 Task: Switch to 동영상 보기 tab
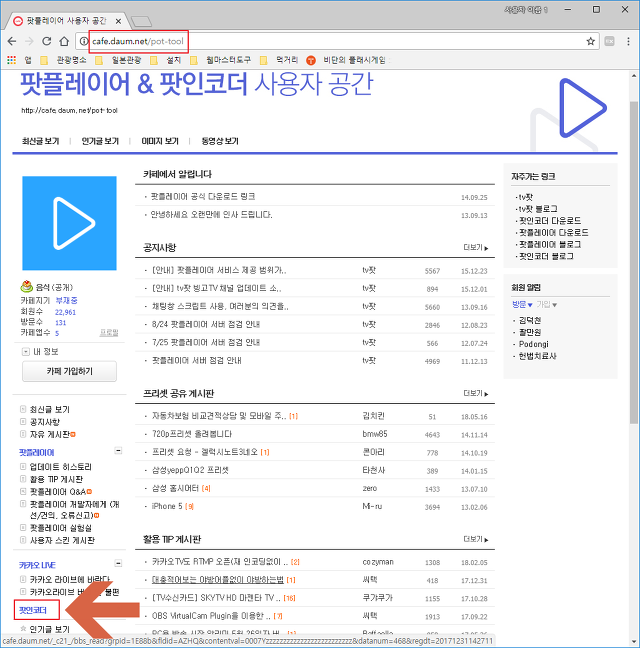(x=220, y=141)
